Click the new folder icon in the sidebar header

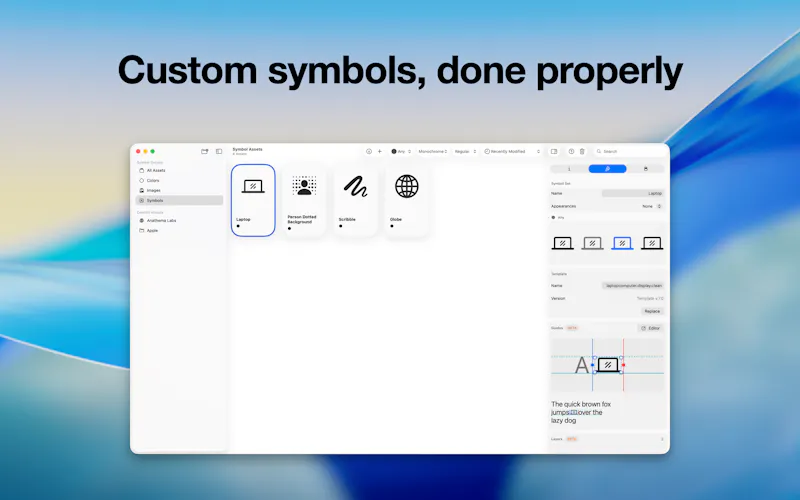(205, 152)
